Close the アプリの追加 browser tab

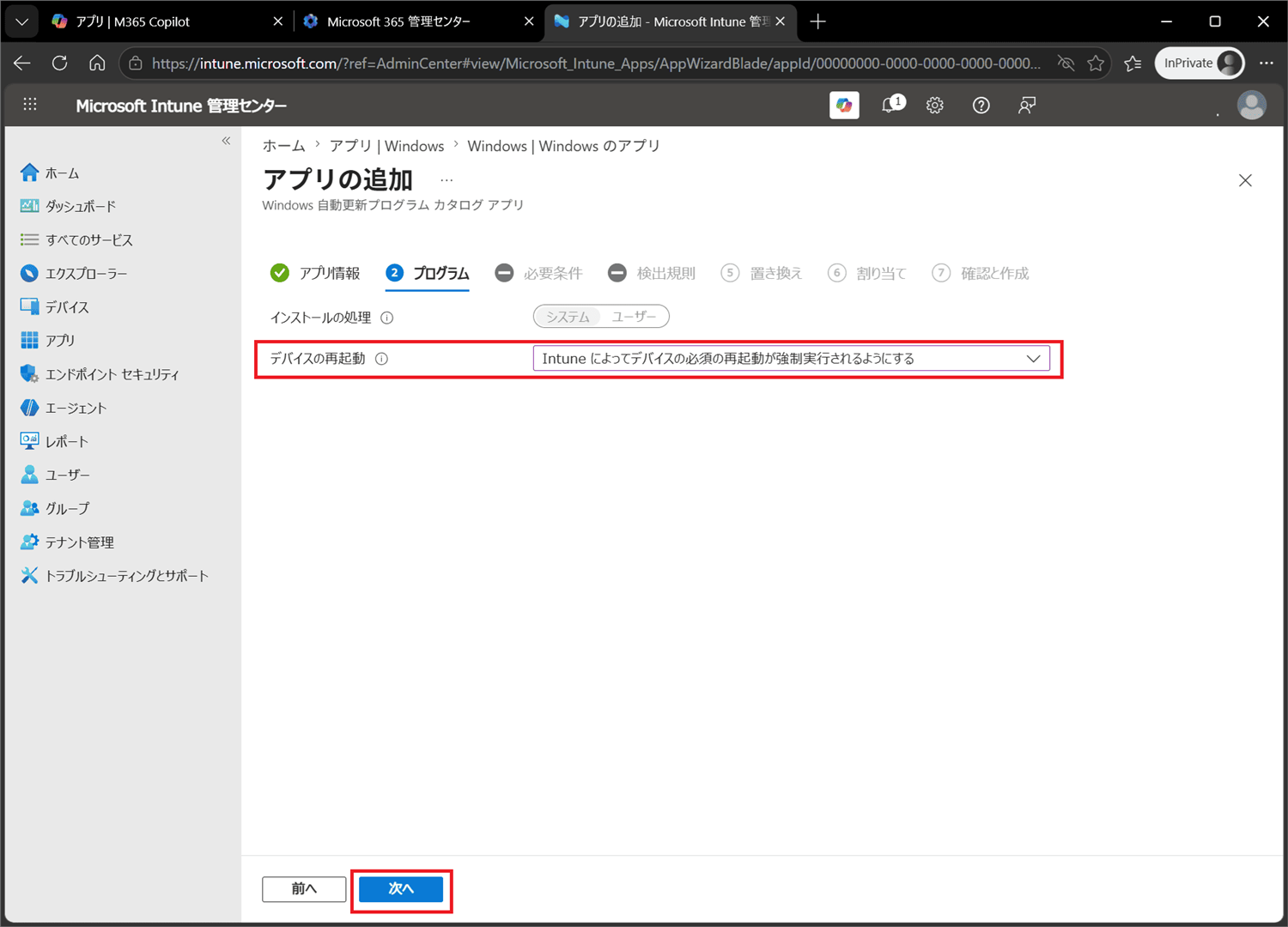point(780,21)
